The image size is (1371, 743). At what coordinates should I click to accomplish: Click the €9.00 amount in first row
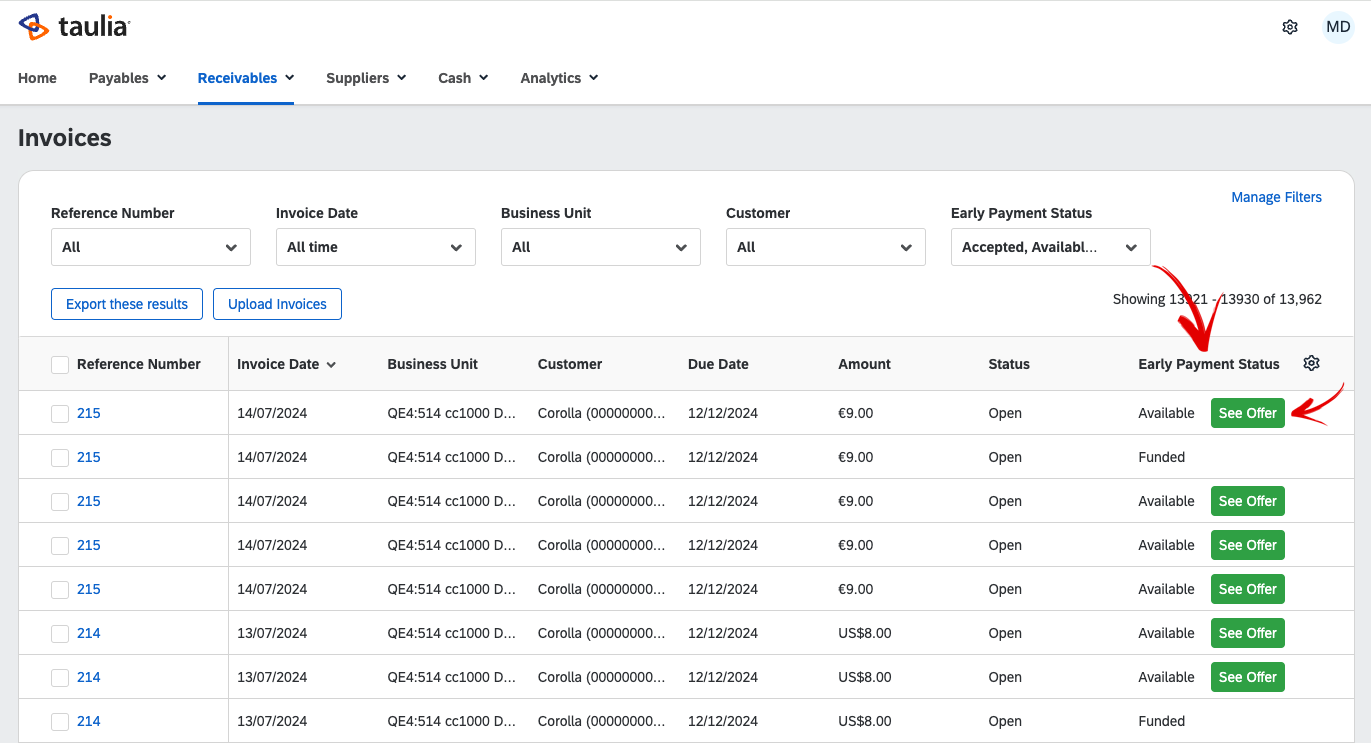[856, 413]
